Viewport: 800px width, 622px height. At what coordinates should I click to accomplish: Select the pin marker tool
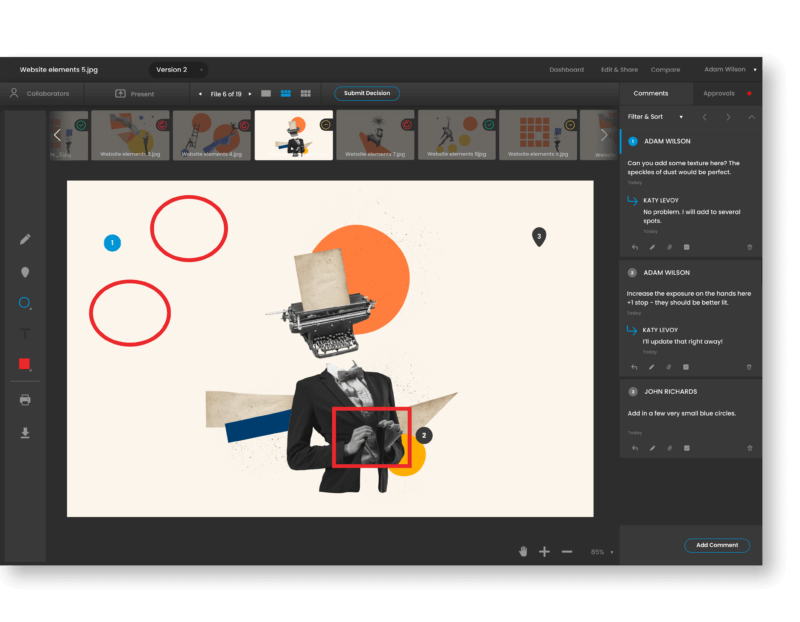coord(25,271)
